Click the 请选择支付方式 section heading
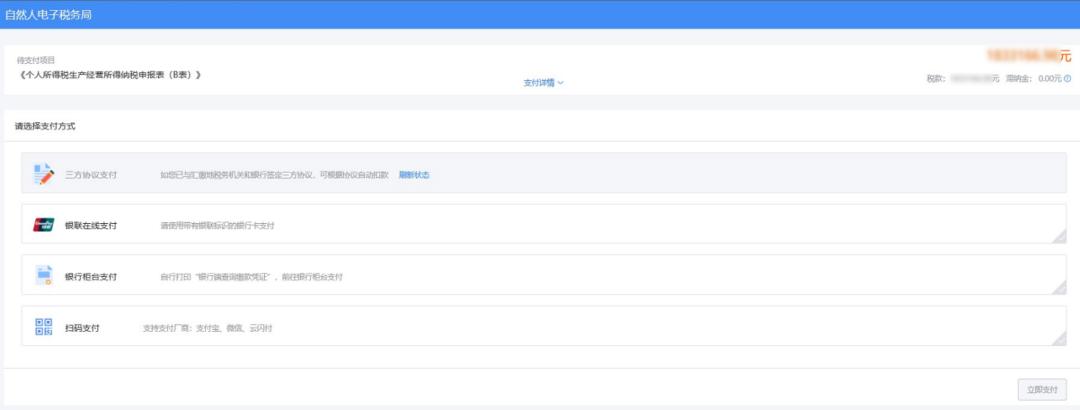 pyautogui.click(x=45, y=127)
